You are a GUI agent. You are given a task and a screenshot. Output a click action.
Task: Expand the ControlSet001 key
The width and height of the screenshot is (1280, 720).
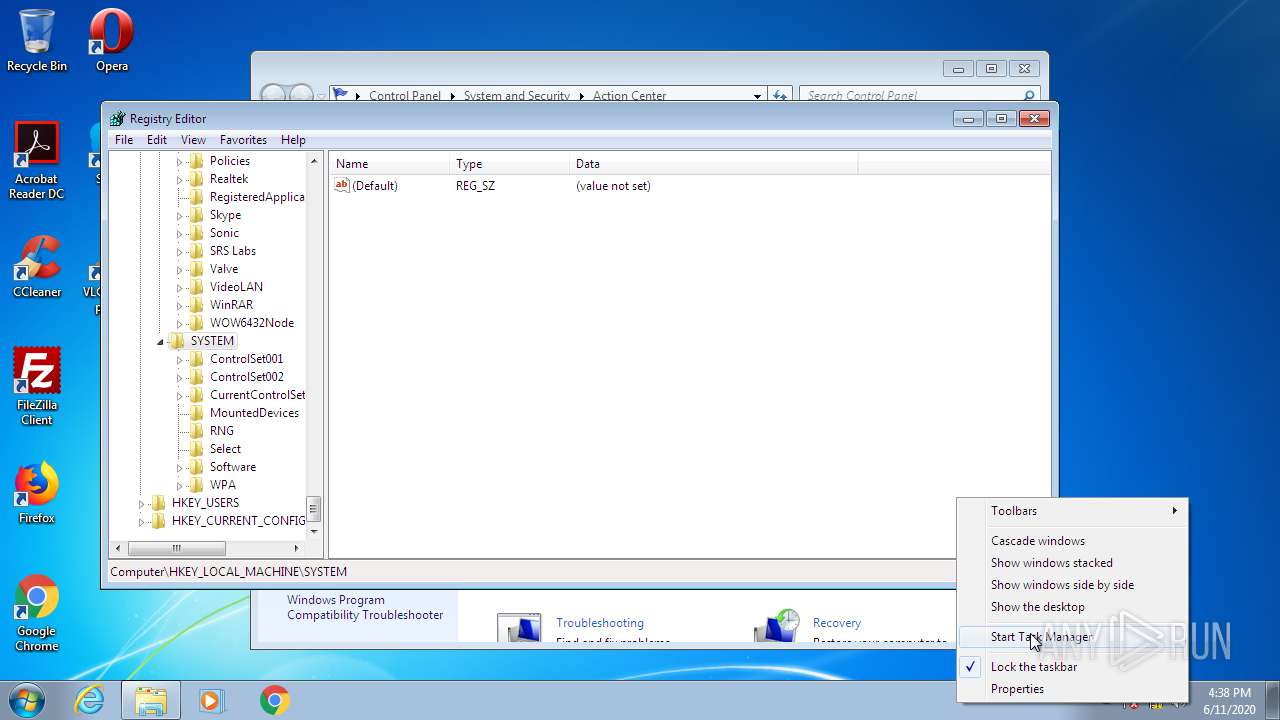click(180, 359)
